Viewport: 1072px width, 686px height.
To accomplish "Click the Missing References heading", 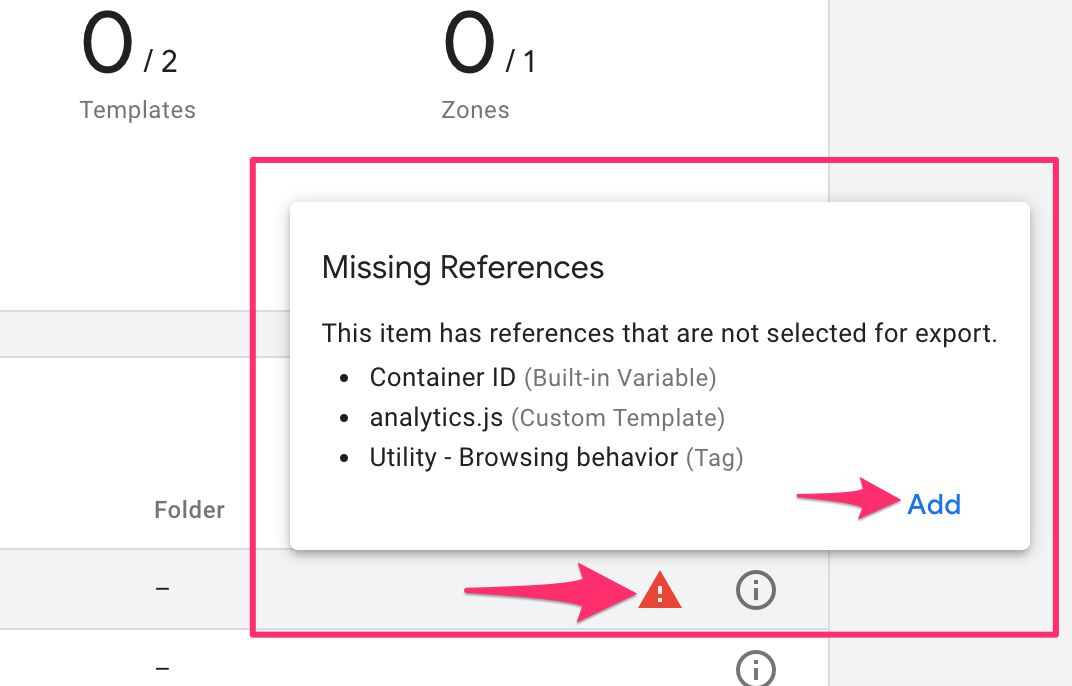I will (x=463, y=267).
